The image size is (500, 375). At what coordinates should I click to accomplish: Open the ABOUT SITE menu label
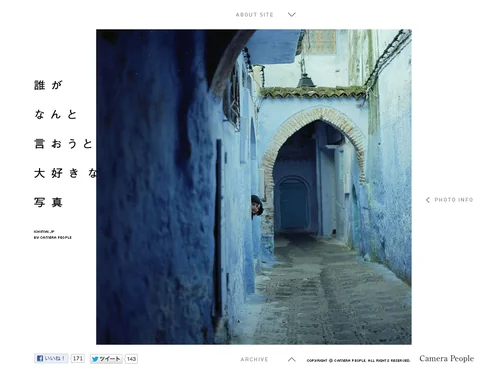coord(254,15)
